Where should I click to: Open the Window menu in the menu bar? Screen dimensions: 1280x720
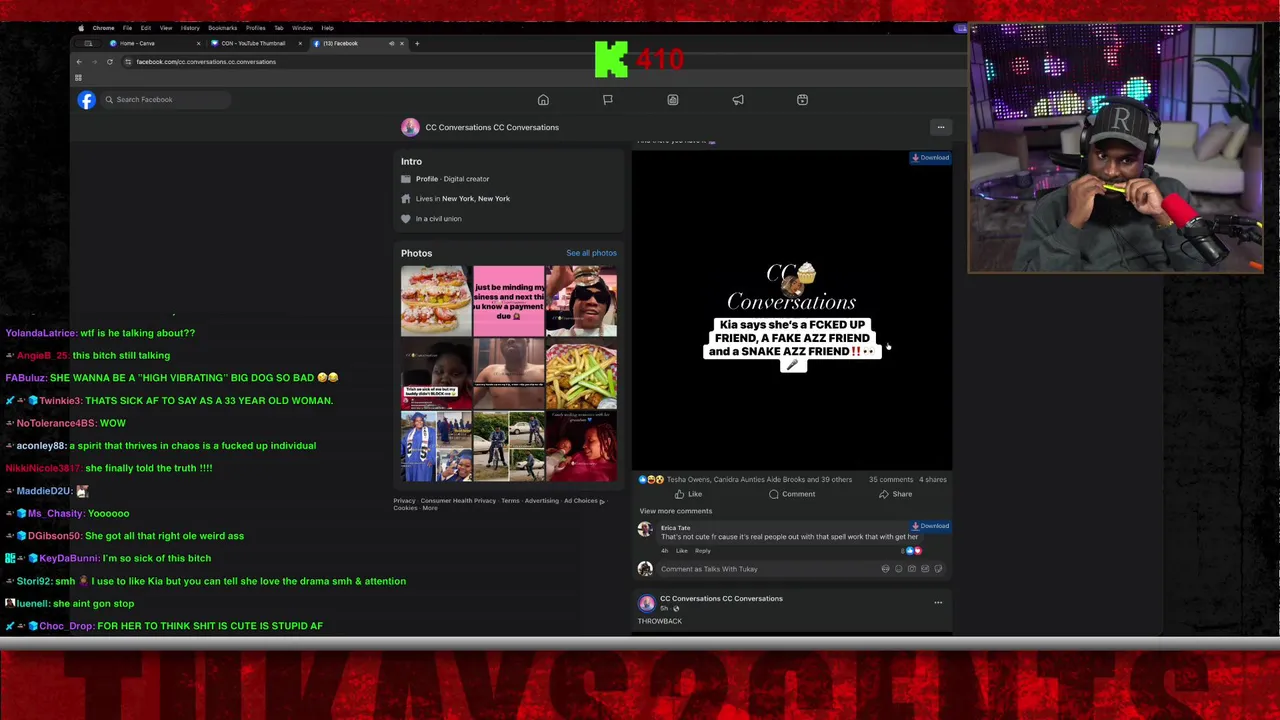302,28
